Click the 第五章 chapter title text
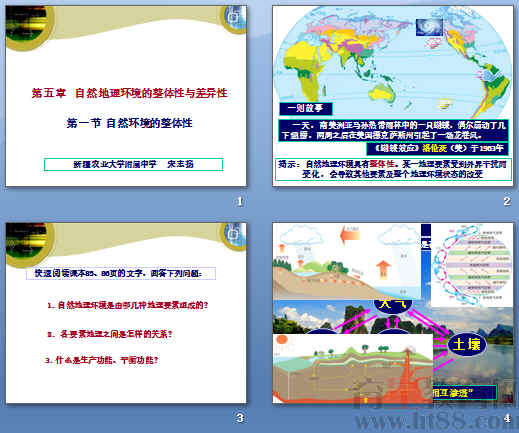519x433 pixels. [129, 93]
